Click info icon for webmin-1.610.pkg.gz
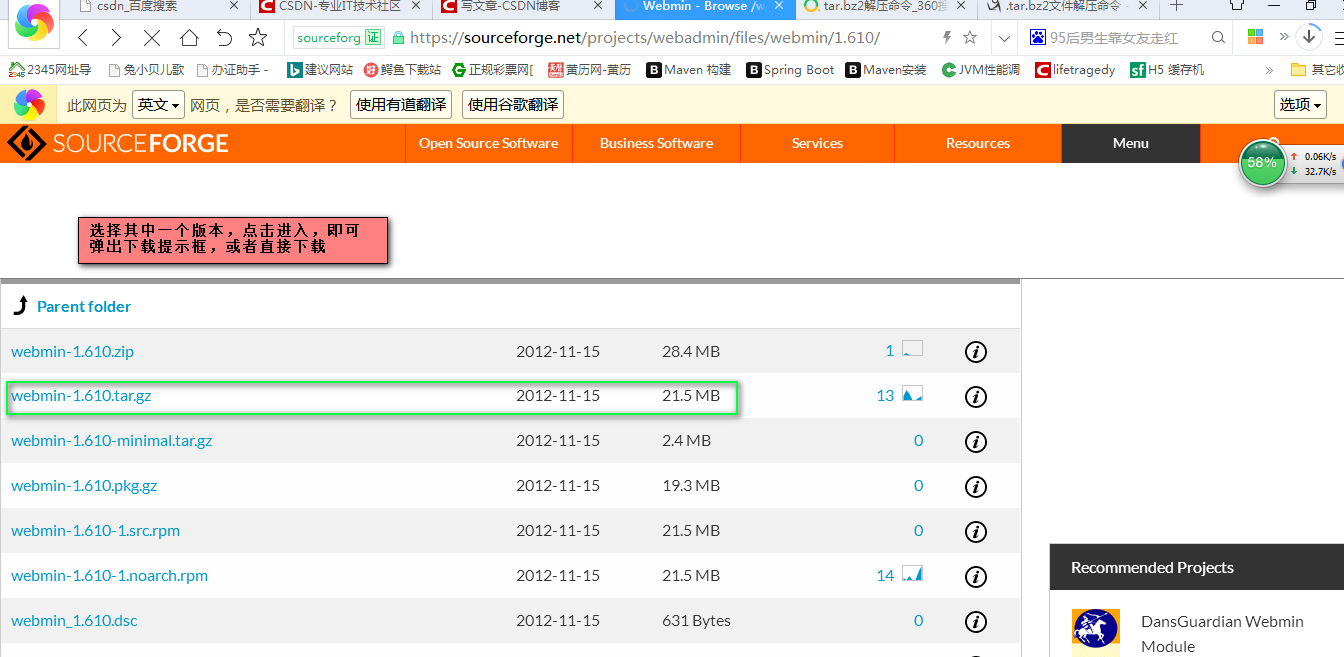The height and width of the screenshot is (657, 1344). 976,487
